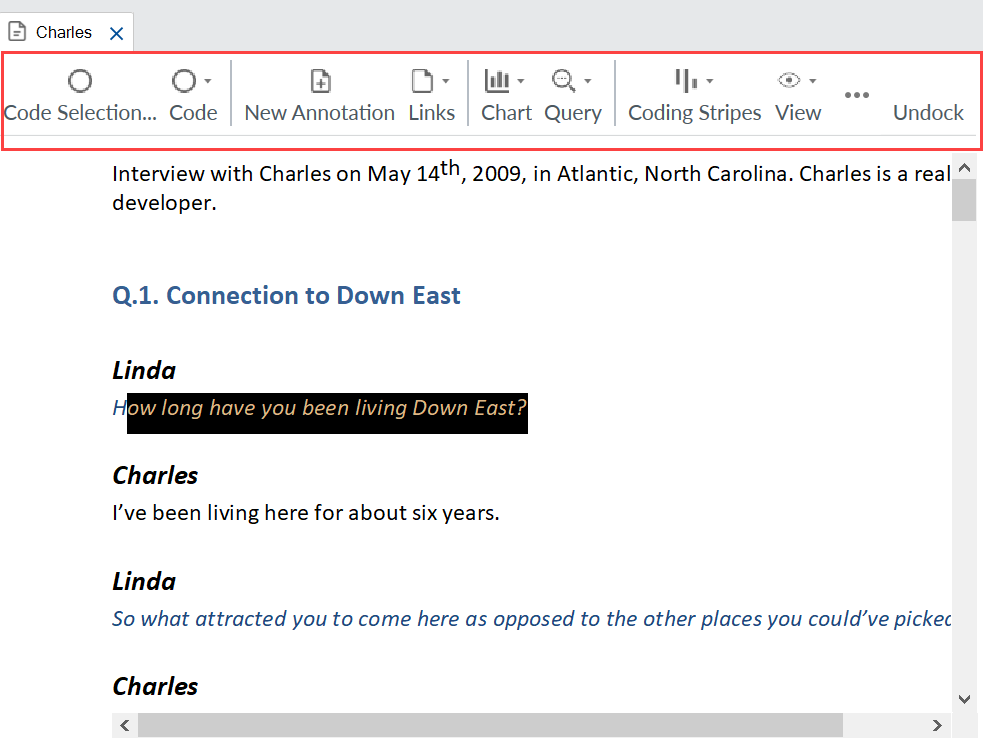Image resolution: width=983 pixels, height=738 pixels.
Task: Expand the Coding Stripes dropdown arrow
Action: pyautogui.click(x=710, y=81)
